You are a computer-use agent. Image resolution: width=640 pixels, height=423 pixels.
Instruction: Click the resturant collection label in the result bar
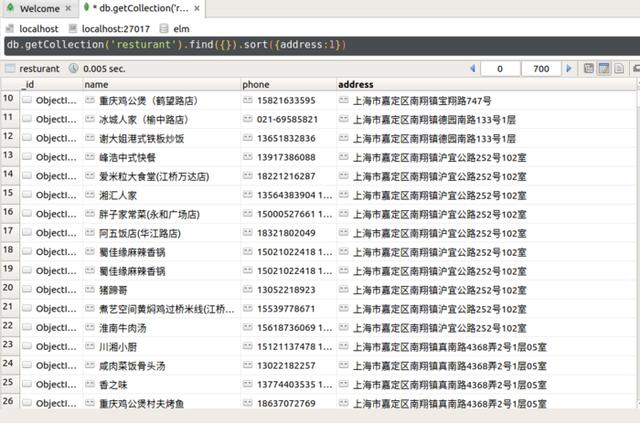39,69
